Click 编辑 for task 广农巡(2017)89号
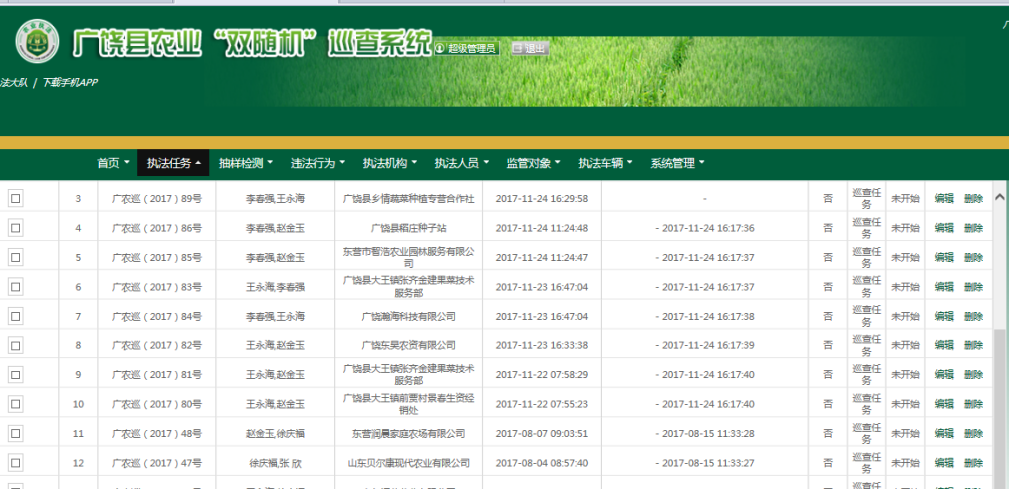This screenshot has width=1009, height=490. click(x=944, y=199)
